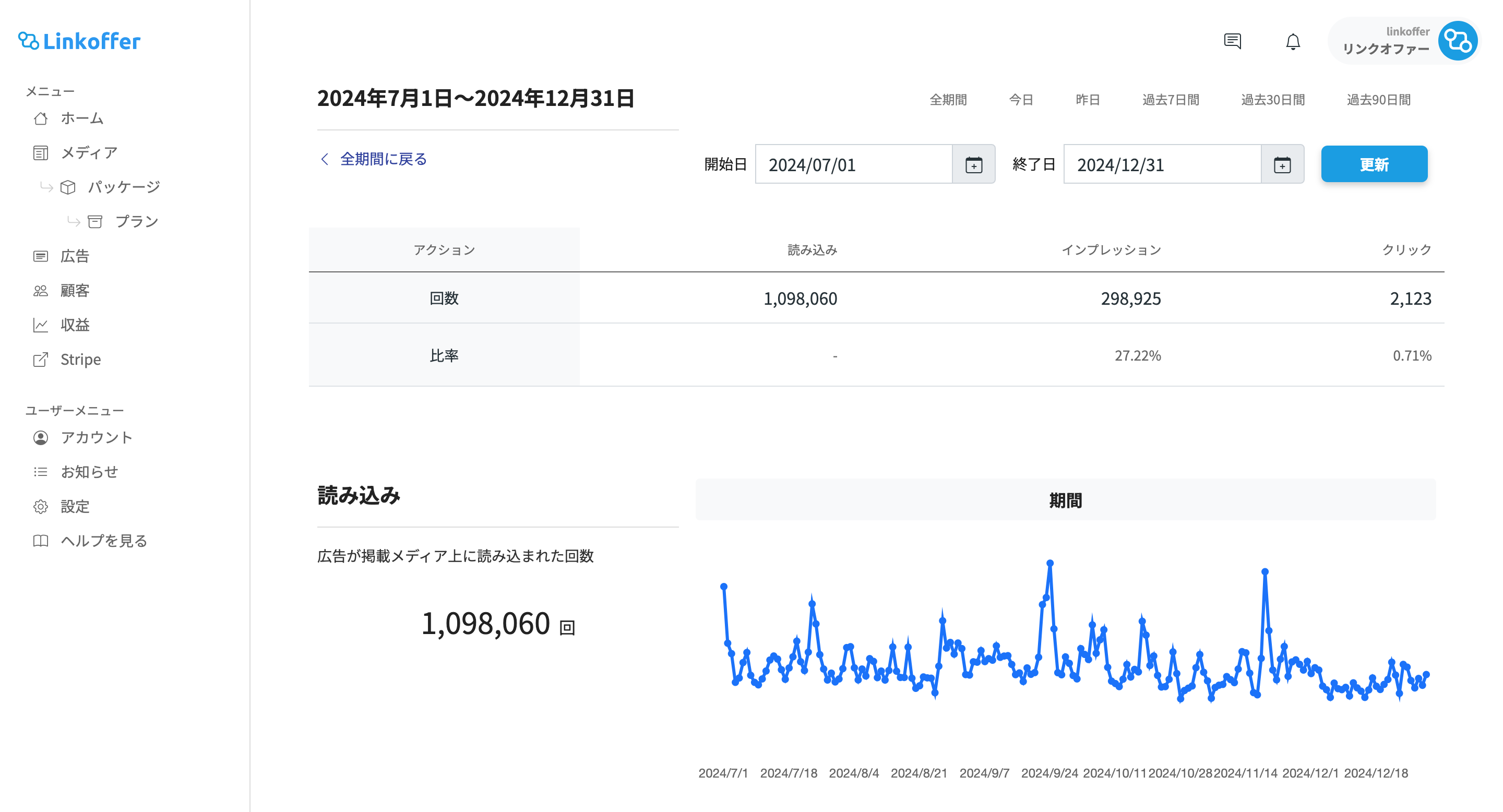
Task: Select the 過去7日間 period filter
Action: (x=1170, y=100)
